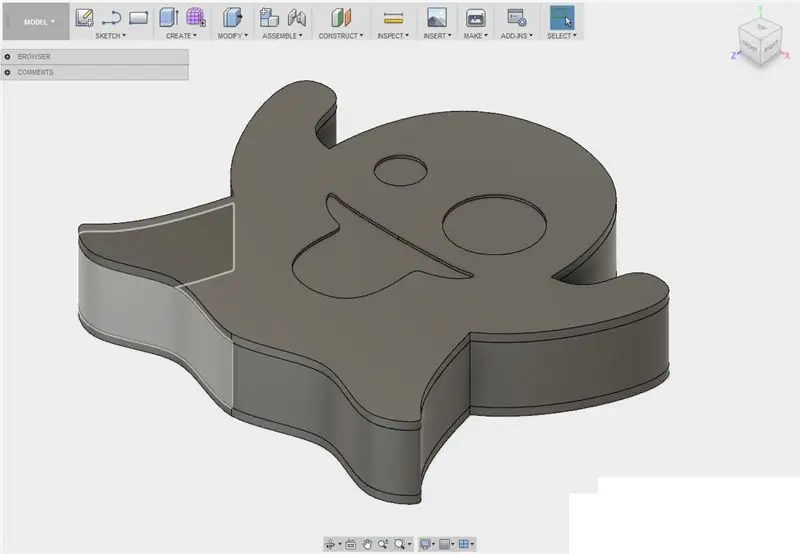Open the Zoom window dropdown arrow
The width and height of the screenshot is (800, 554).
click(409, 544)
